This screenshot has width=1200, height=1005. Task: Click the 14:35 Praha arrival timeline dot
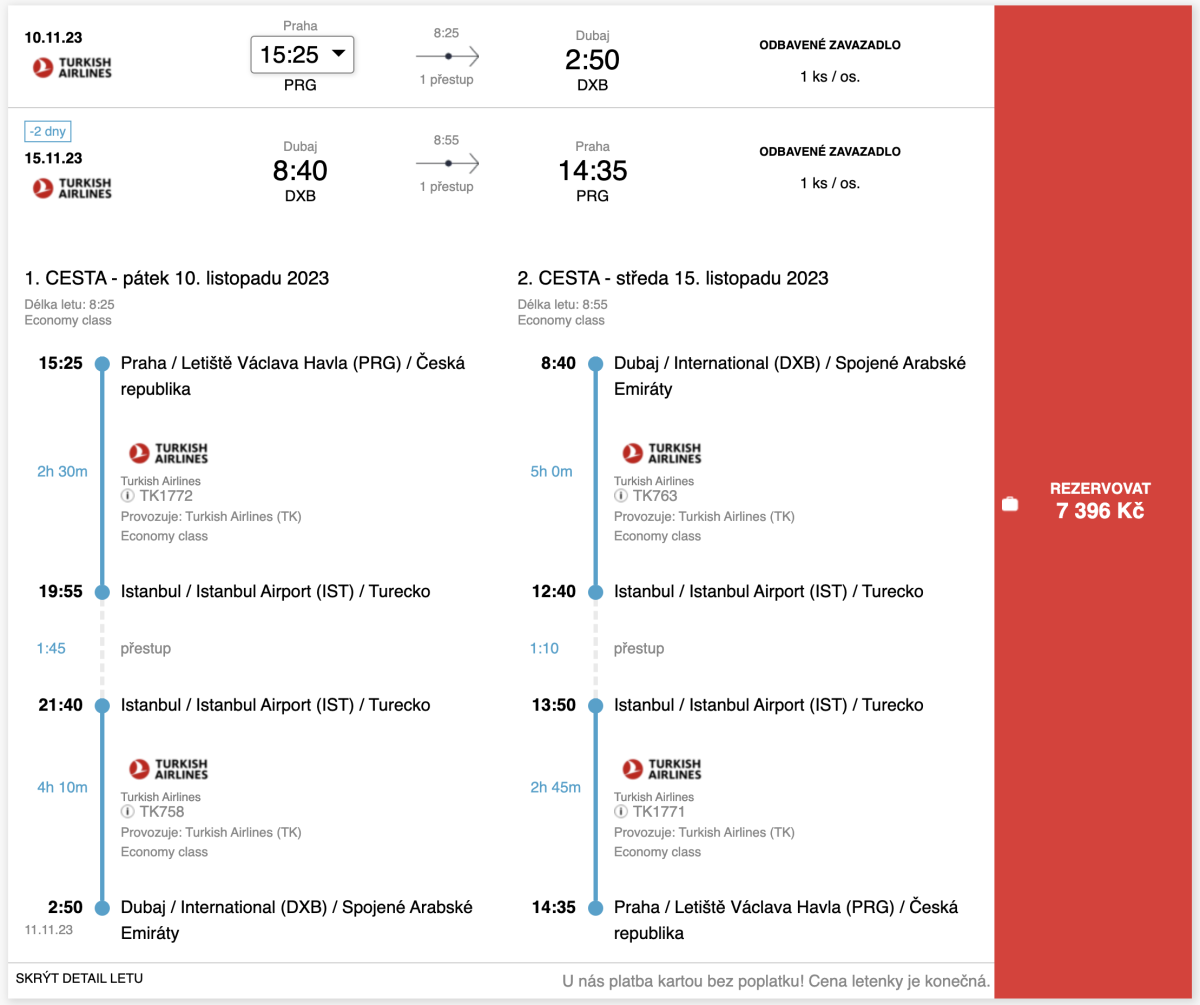click(x=595, y=908)
